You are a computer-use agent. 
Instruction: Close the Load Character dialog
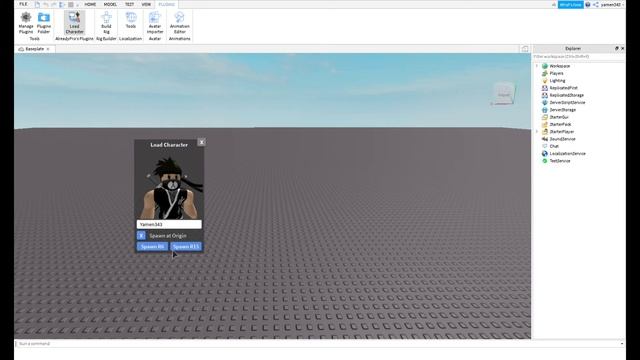(x=201, y=142)
